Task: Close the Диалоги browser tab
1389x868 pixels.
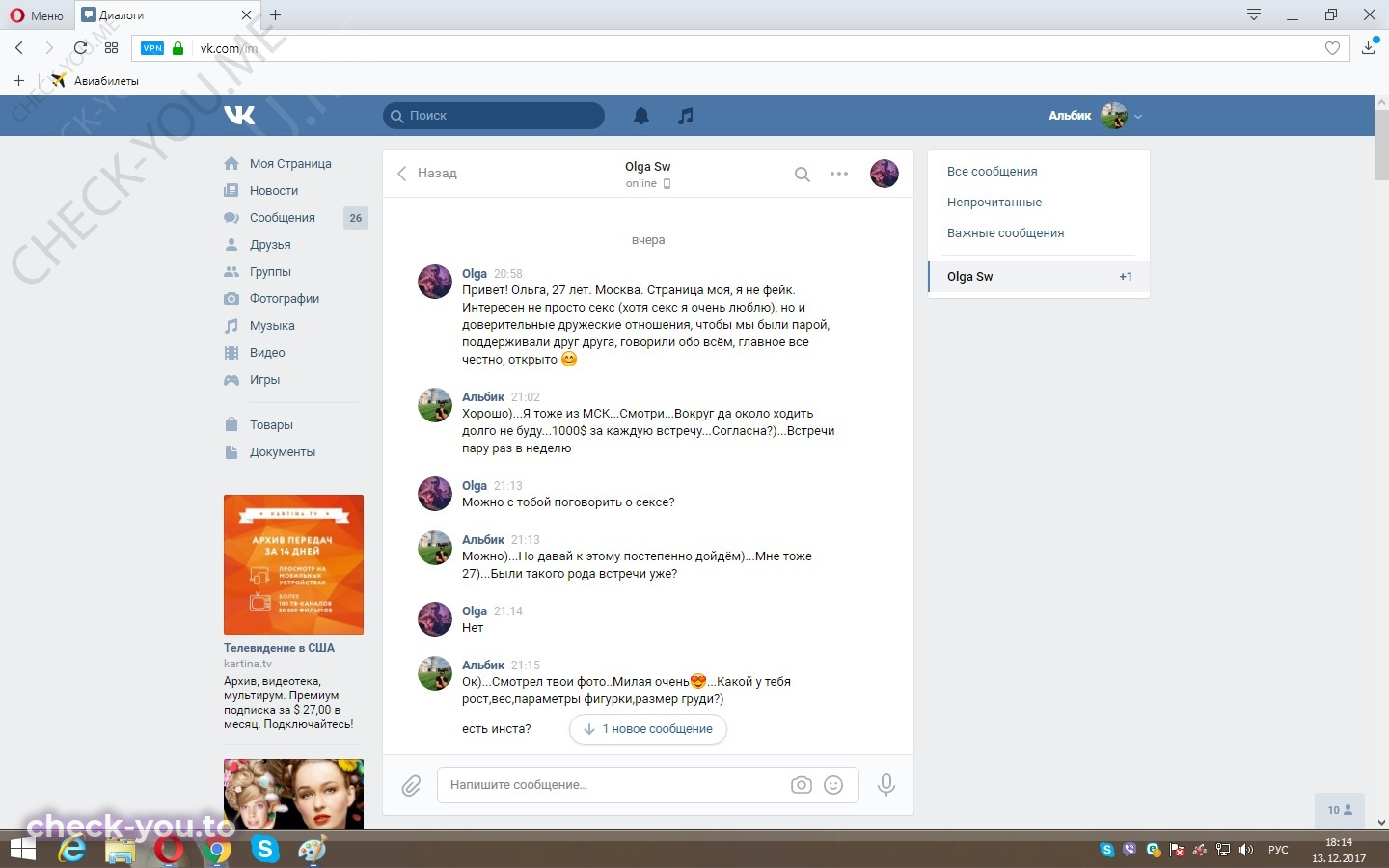Action: 246,15
